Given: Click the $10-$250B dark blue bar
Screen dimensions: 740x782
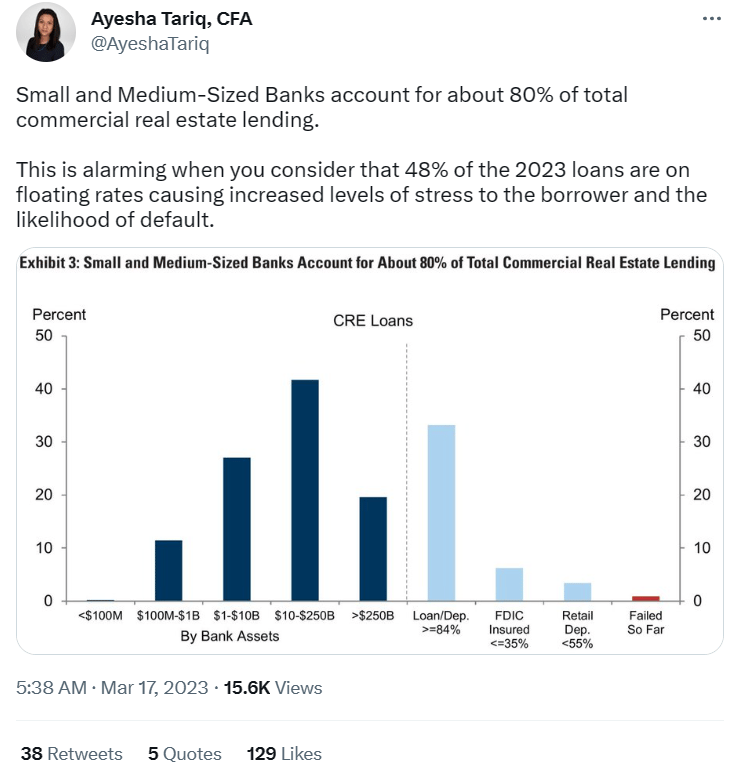Looking at the screenshot, I should pyautogui.click(x=305, y=490).
